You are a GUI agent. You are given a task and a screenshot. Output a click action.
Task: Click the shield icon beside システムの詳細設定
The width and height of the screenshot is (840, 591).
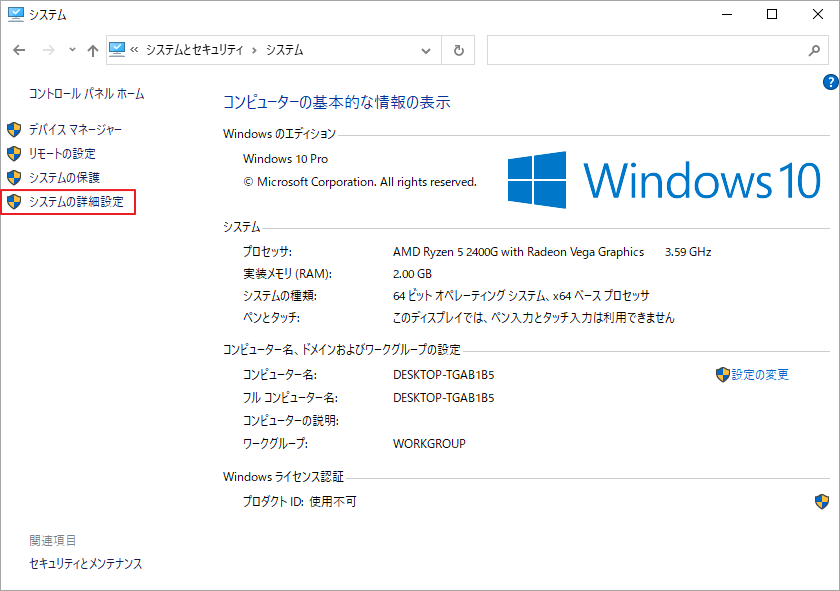click(14, 201)
